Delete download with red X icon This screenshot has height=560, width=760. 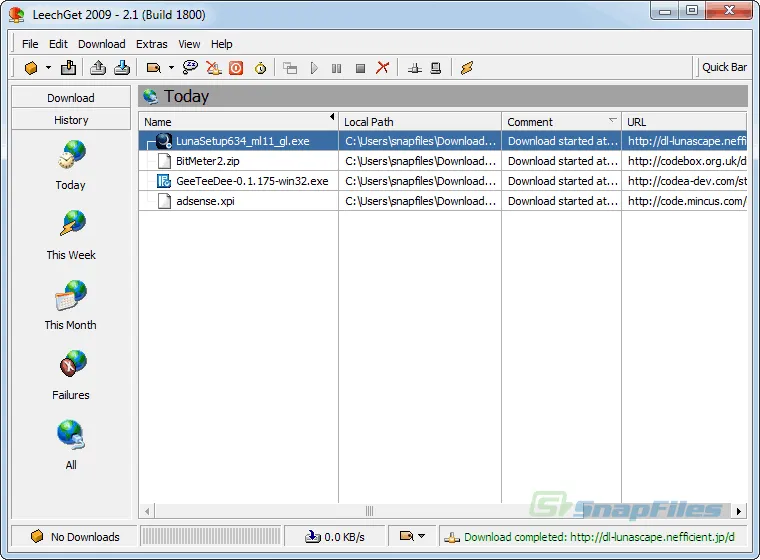click(382, 68)
